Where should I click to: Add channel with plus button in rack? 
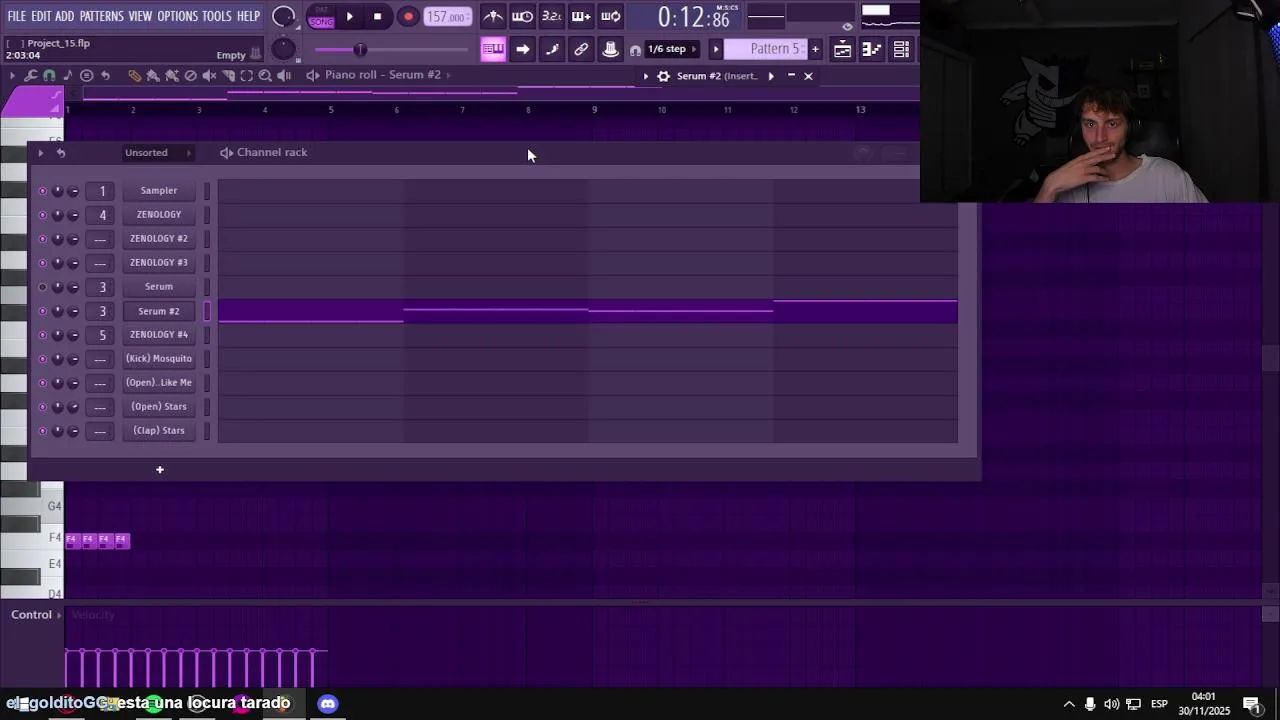click(159, 470)
